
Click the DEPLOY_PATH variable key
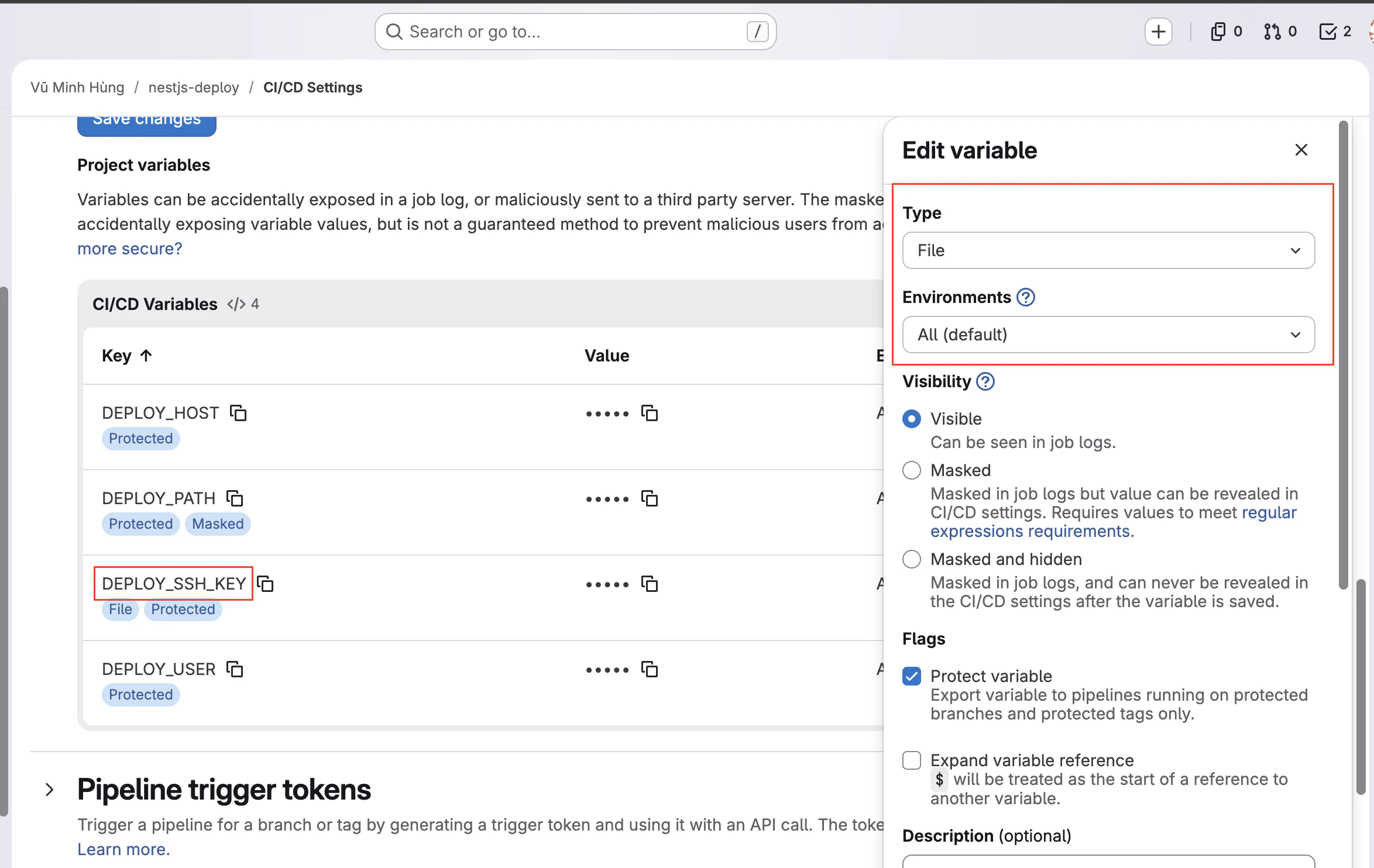tap(159, 498)
